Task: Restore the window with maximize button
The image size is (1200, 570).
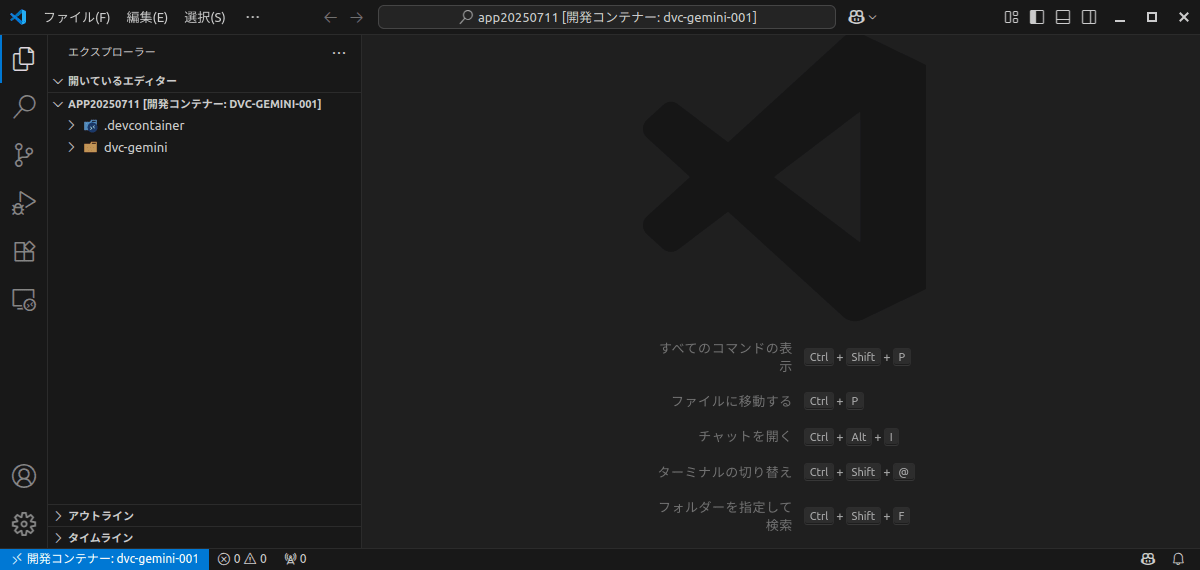Action: [1152, 17]
